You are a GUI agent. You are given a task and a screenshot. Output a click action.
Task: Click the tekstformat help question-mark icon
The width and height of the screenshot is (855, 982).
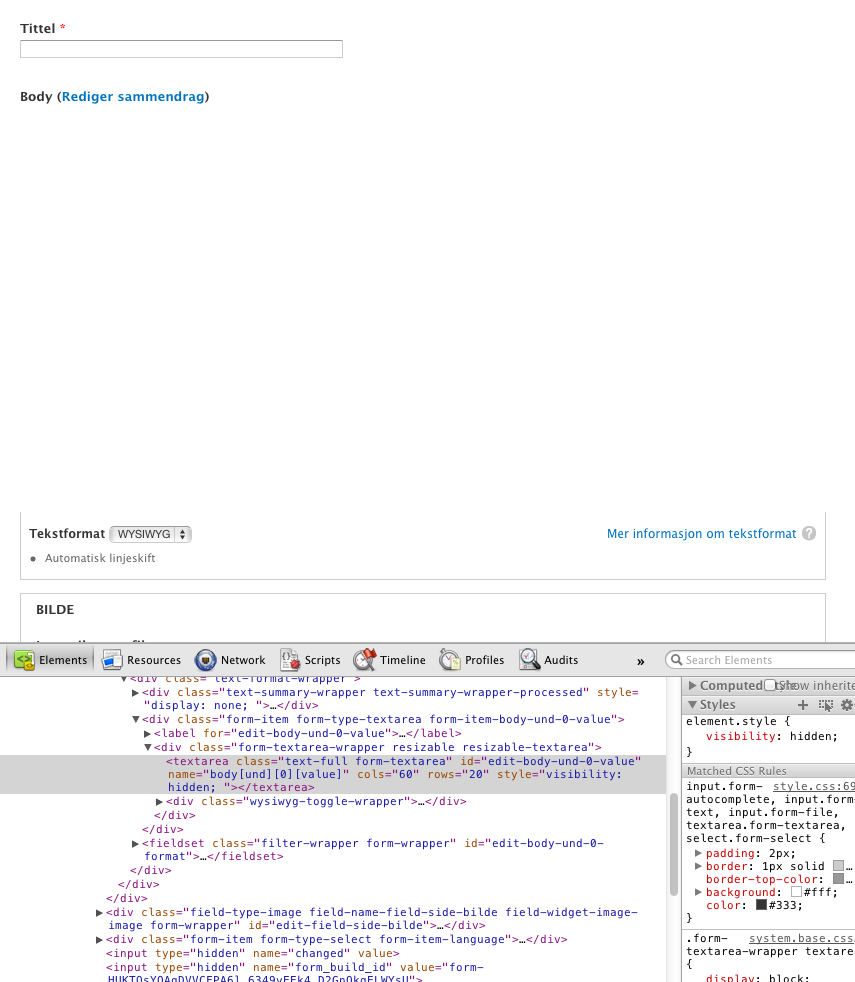(x=808, y=534)
